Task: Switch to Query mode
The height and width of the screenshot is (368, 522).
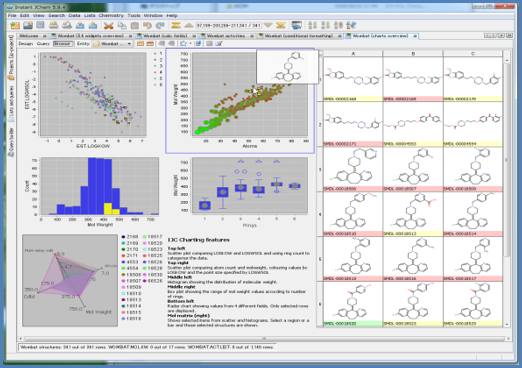Action: point(43,44)
